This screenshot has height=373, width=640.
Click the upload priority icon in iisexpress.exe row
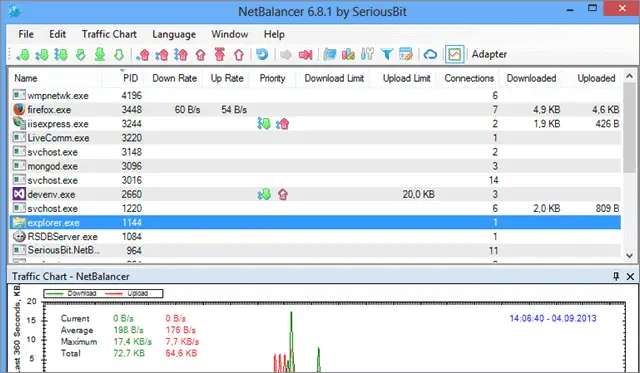pyautogui.click(x=282, y=124)
